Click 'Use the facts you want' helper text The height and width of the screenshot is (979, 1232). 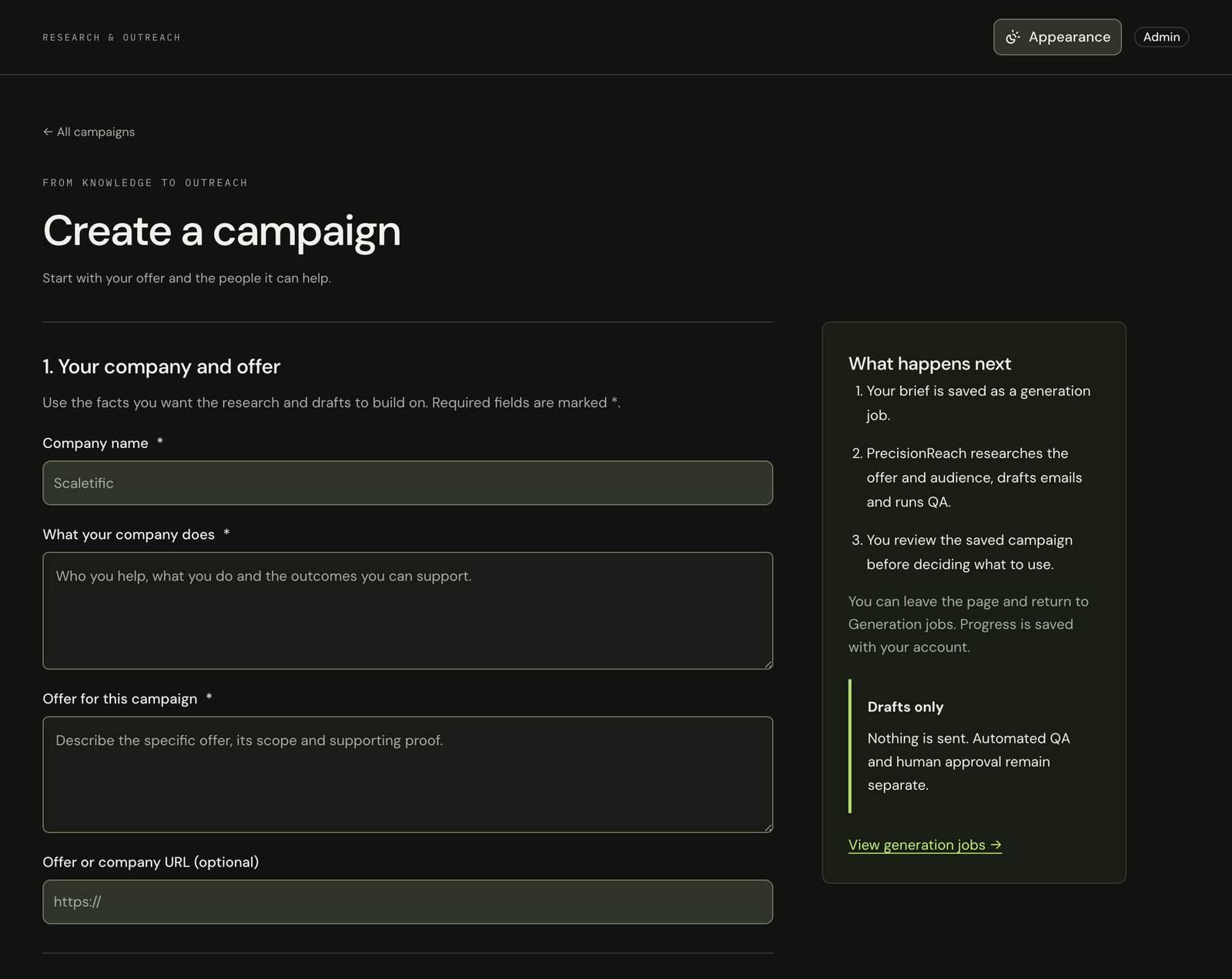pos(332,403)
